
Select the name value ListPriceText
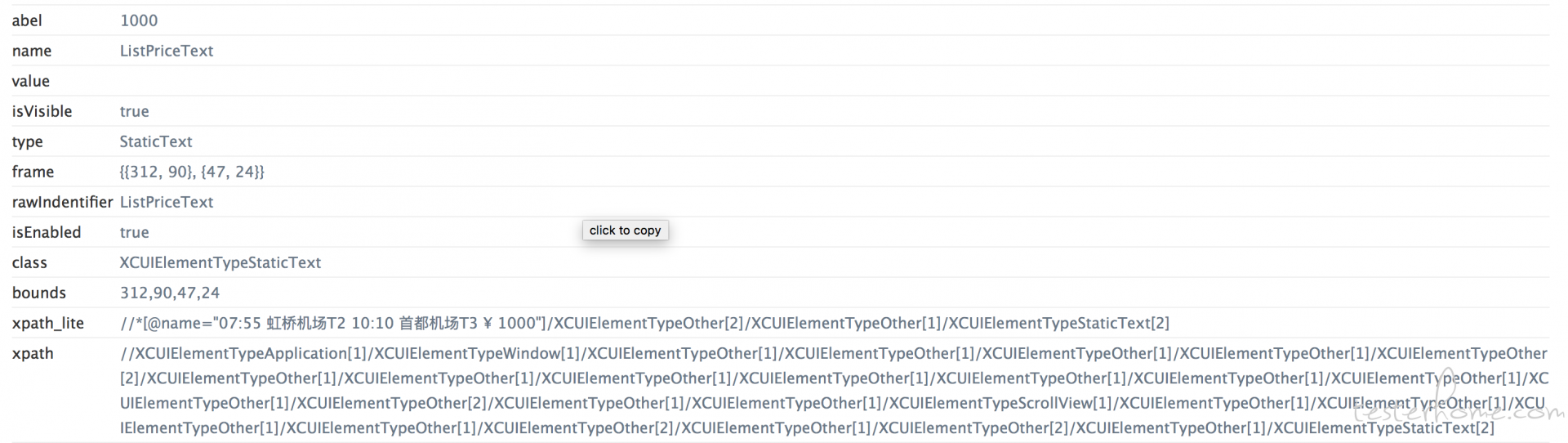[167, 51]
